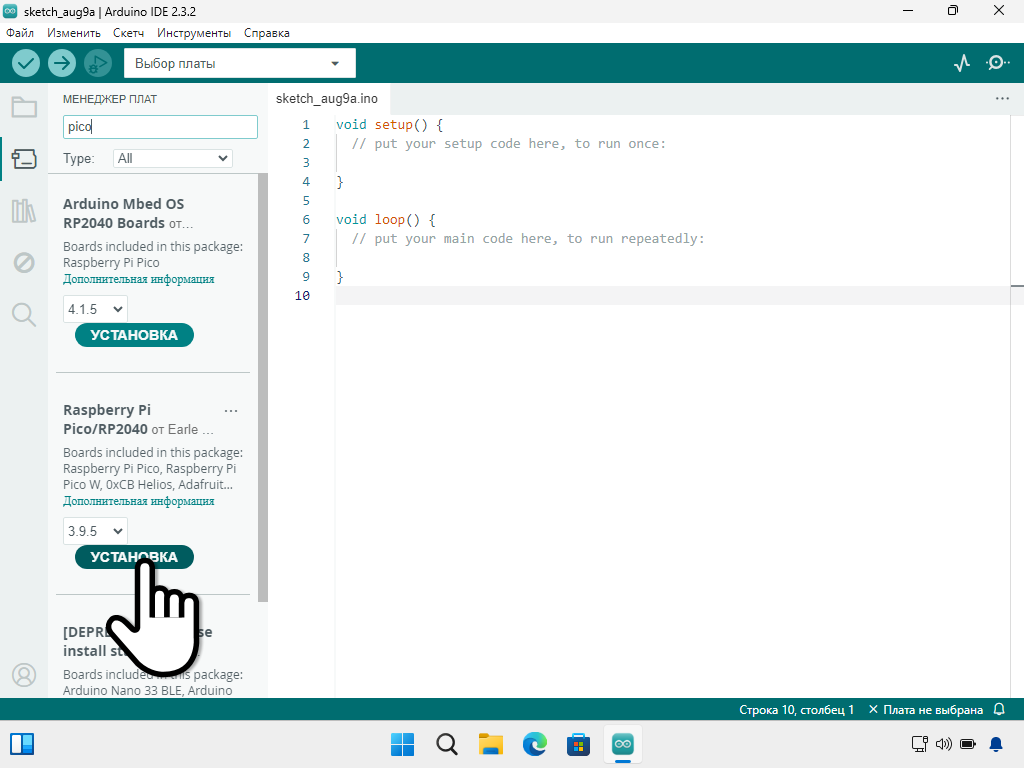Click the boards search field containing 'pico'
The width and height of the screenshot is (1024, 768).
tap(160, 127)
